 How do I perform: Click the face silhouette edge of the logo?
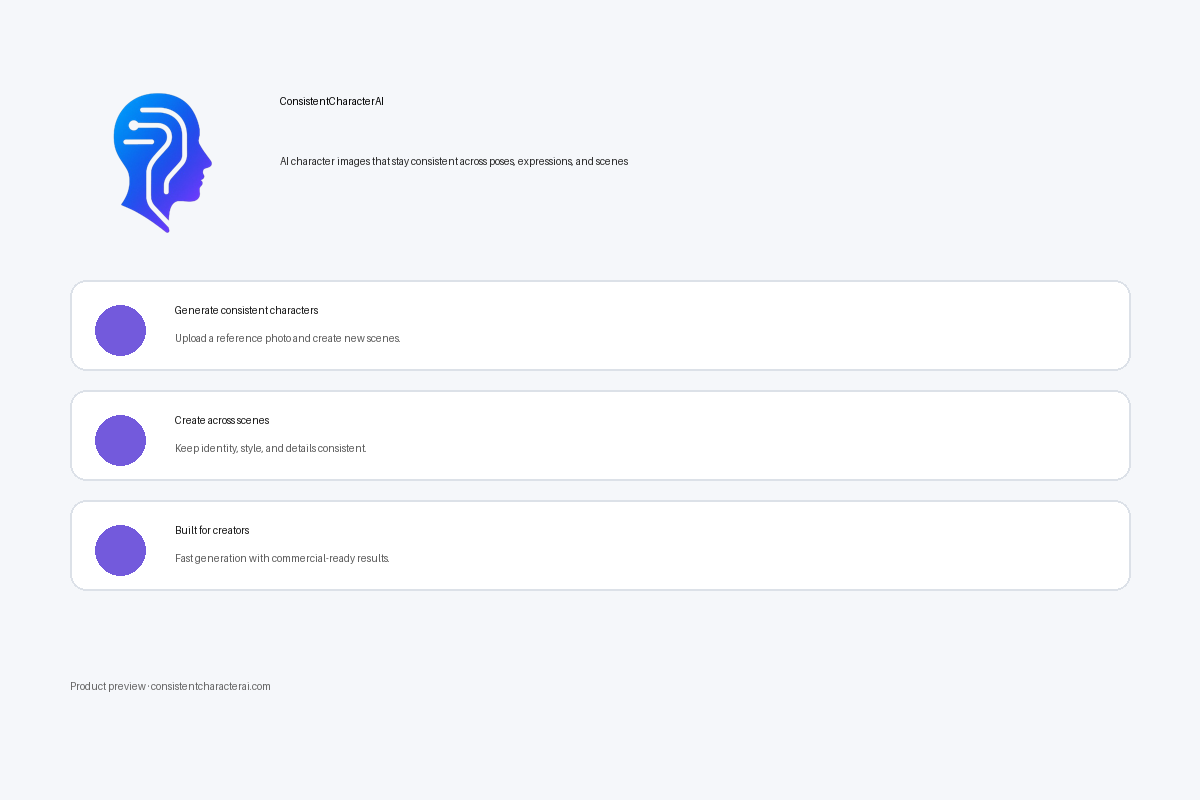click(x=203, y=165)
